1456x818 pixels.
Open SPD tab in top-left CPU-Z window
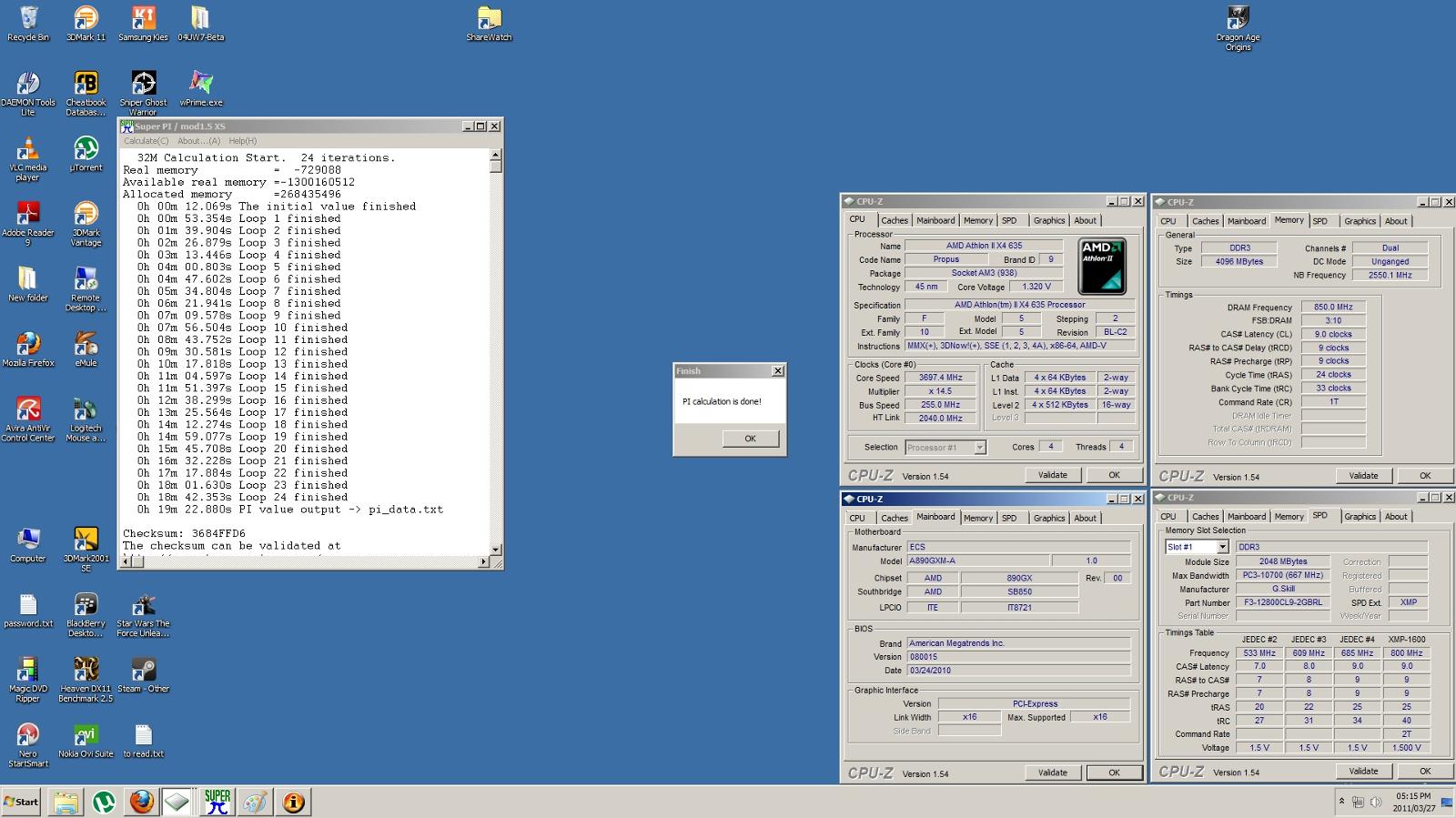point(1009,220)
